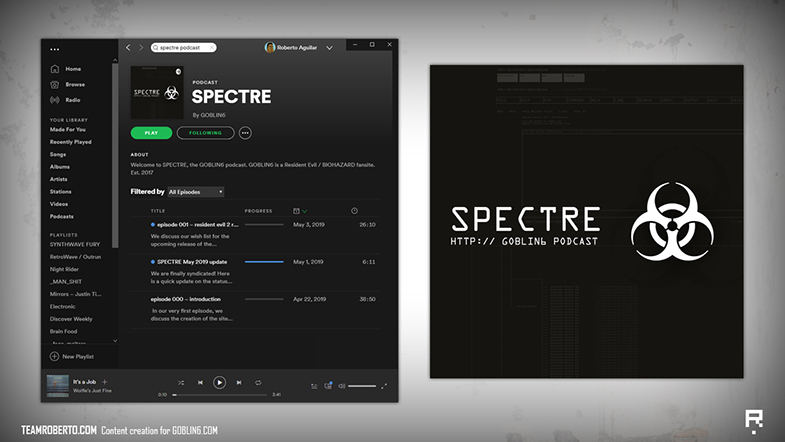Clear the search field with X

(x=212, y=48)
